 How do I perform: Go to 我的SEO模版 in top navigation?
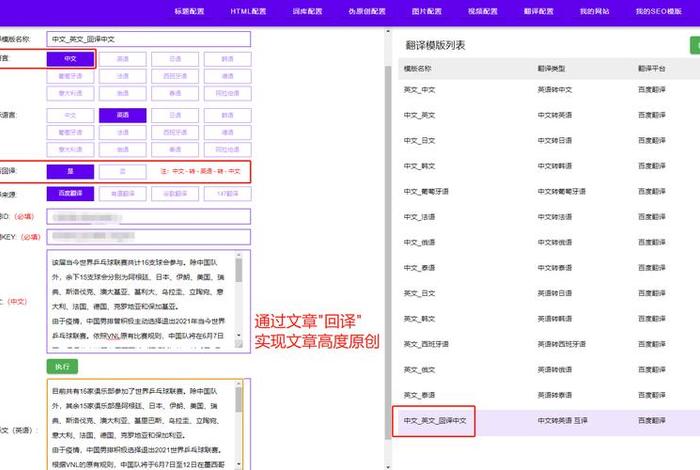pyautogui.click(x=659, y=11)
